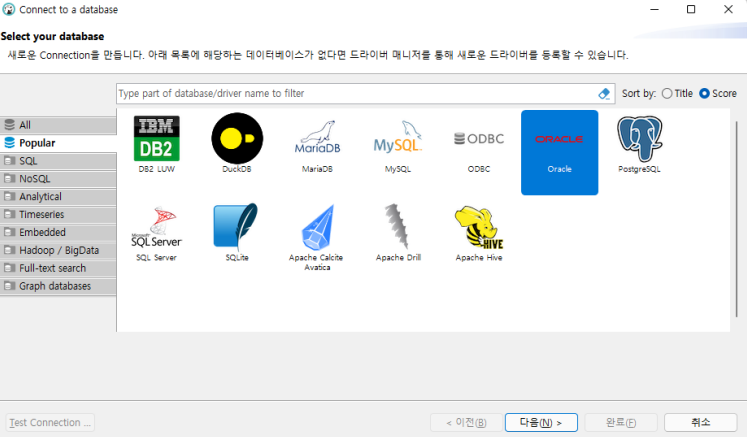Select the MariaDB seal icon
Image resolution: width=747 pixels, height=437 pixels.
(x=317, y=137)
